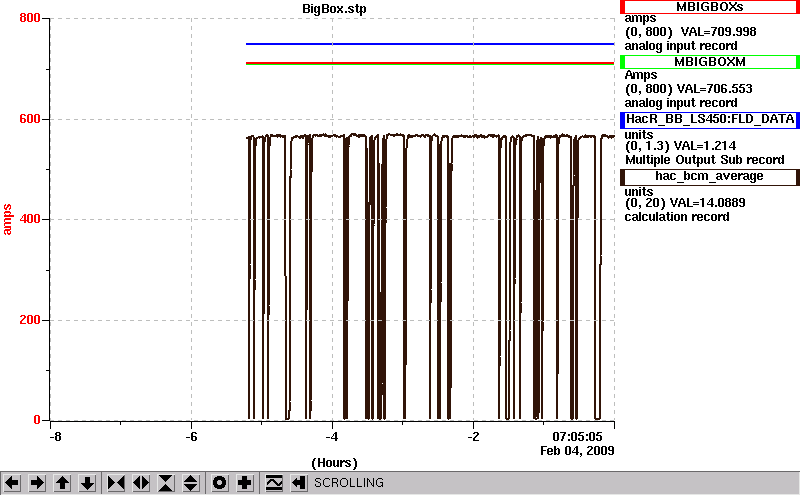Click the Feb 04, 2009 date label
The height and width of the screenshot is (495, 800).
point(577,451)
